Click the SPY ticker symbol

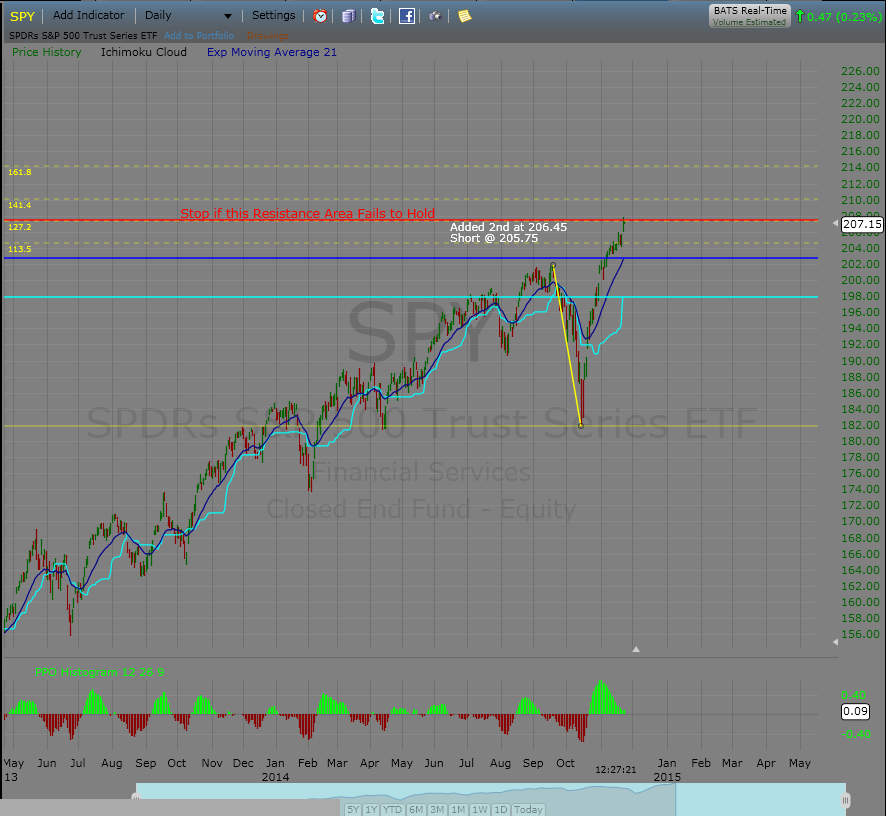pyautogui.click(x=23, y=16)
